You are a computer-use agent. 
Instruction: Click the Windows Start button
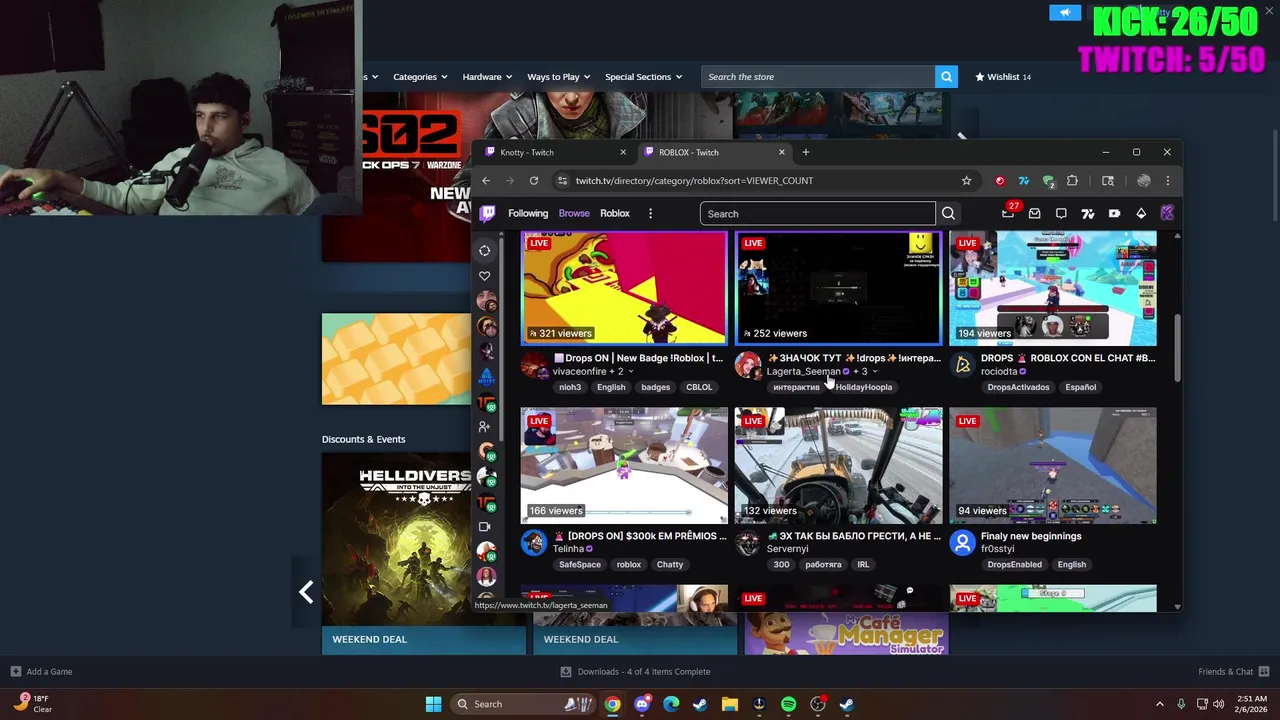433,704
